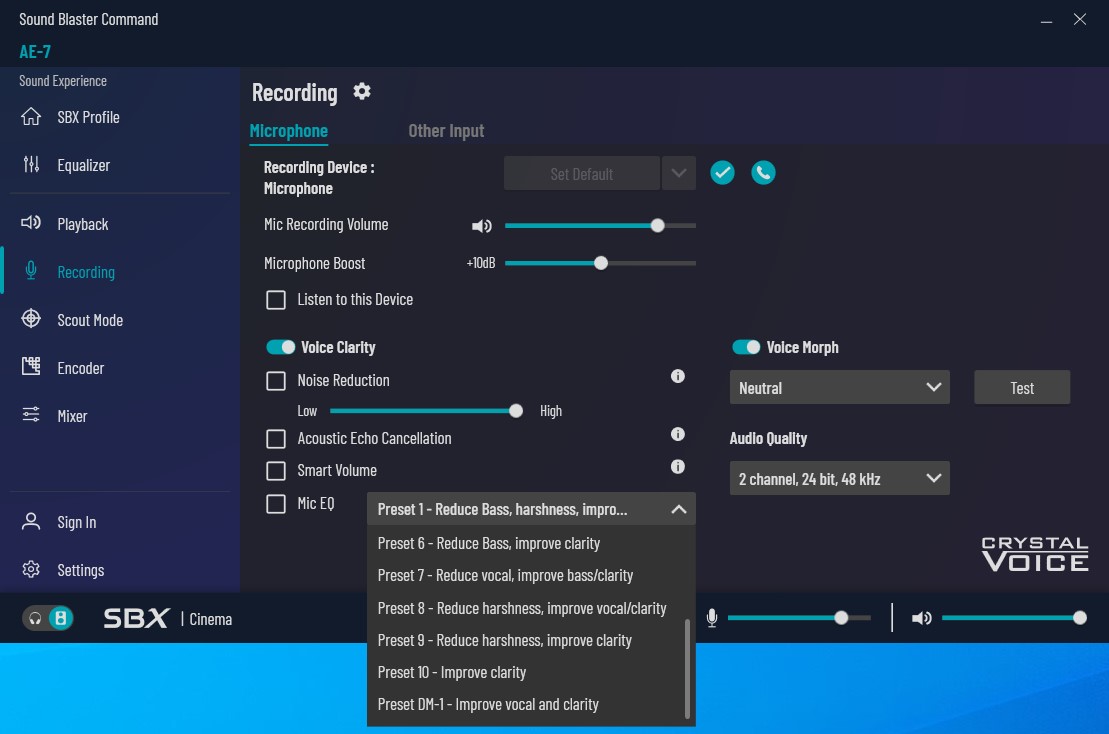Click the Encoder icon in sidebar

pyautogui.click(x=31, y=367)
